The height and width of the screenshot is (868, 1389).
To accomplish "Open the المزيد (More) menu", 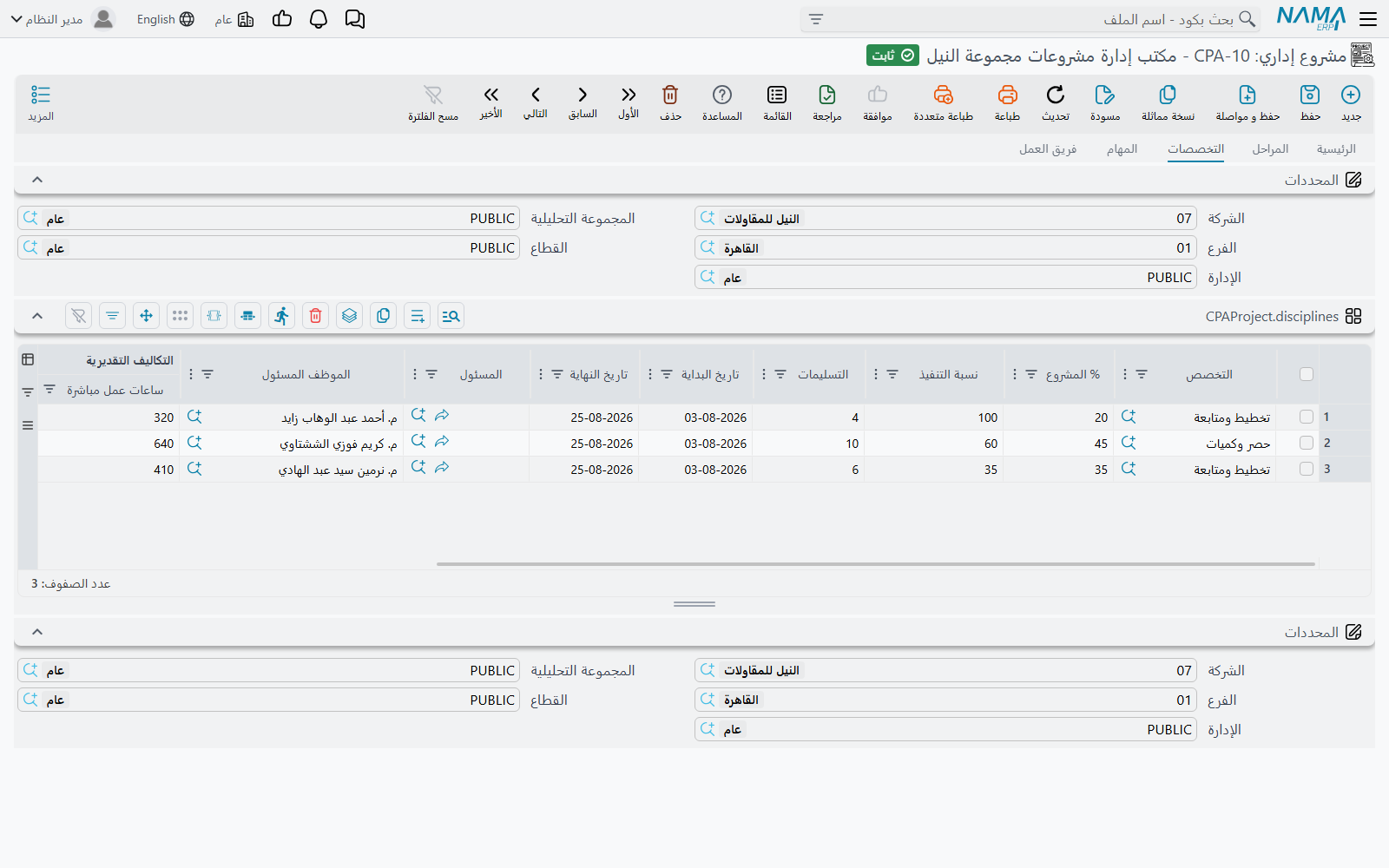I will click(41, 102).
